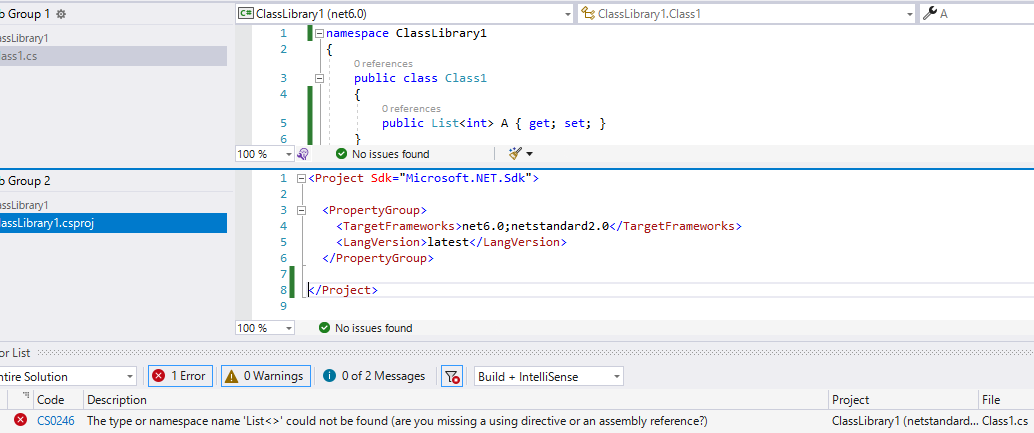Click the LangVersion value latest
Viewport: 1034px width, 433px height.
click(x=448, y=242)
